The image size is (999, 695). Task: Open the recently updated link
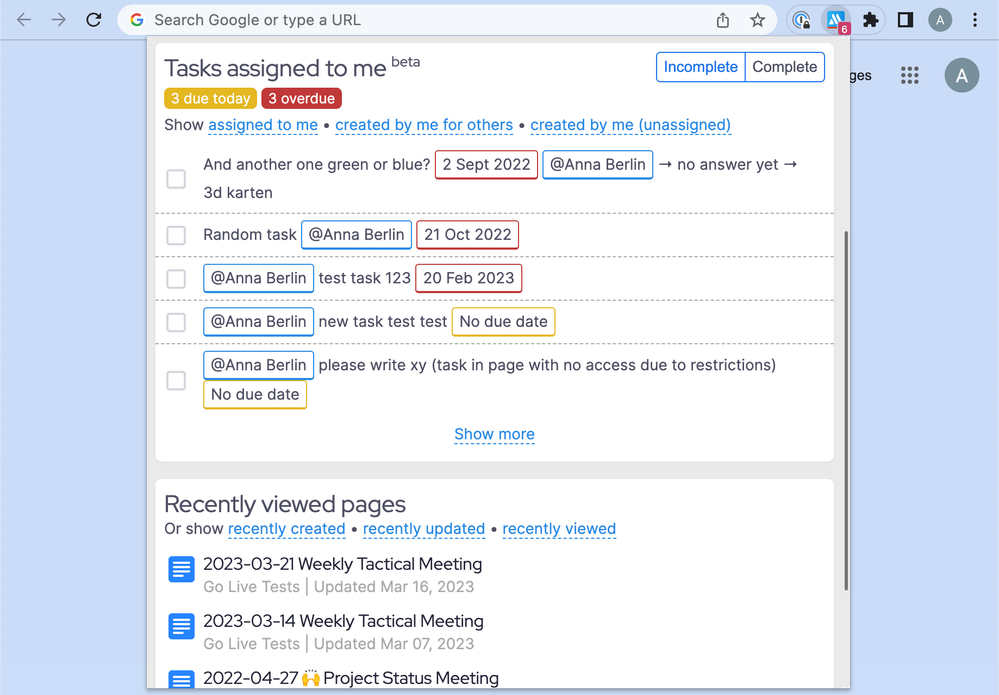[423, 529]
